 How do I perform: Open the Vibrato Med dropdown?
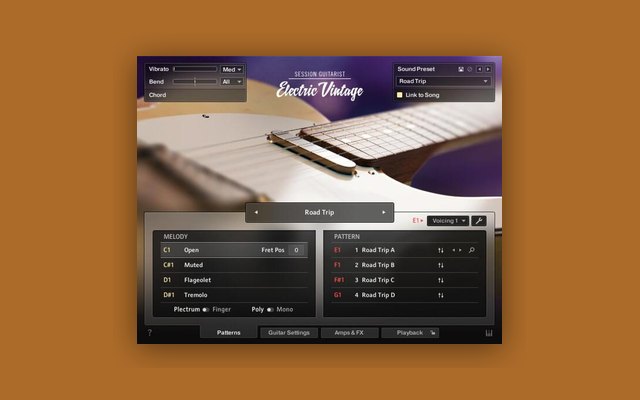click(x=232, y=69)
